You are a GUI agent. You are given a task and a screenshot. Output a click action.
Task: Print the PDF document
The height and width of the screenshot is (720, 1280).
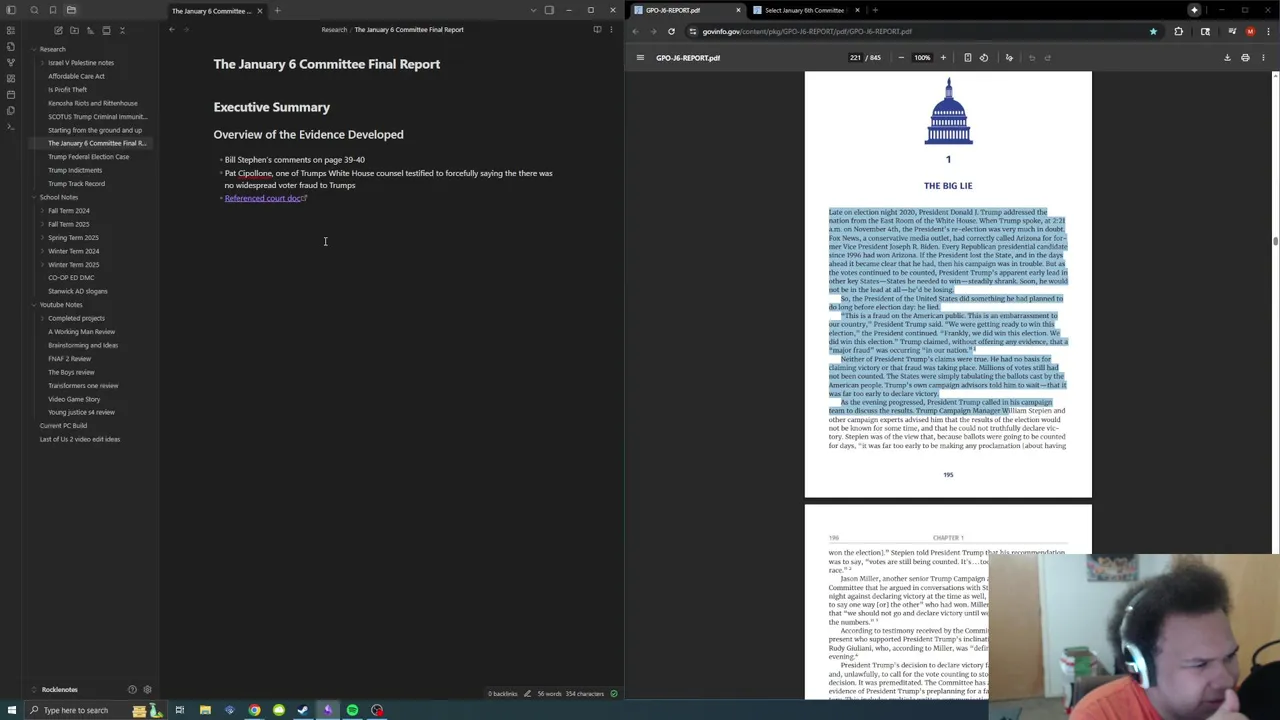point(1245,57)
